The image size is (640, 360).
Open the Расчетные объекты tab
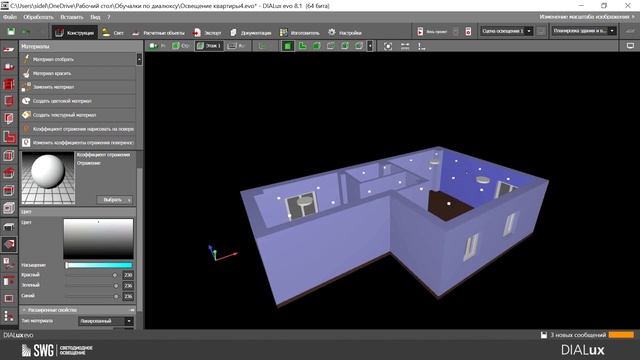158,33
